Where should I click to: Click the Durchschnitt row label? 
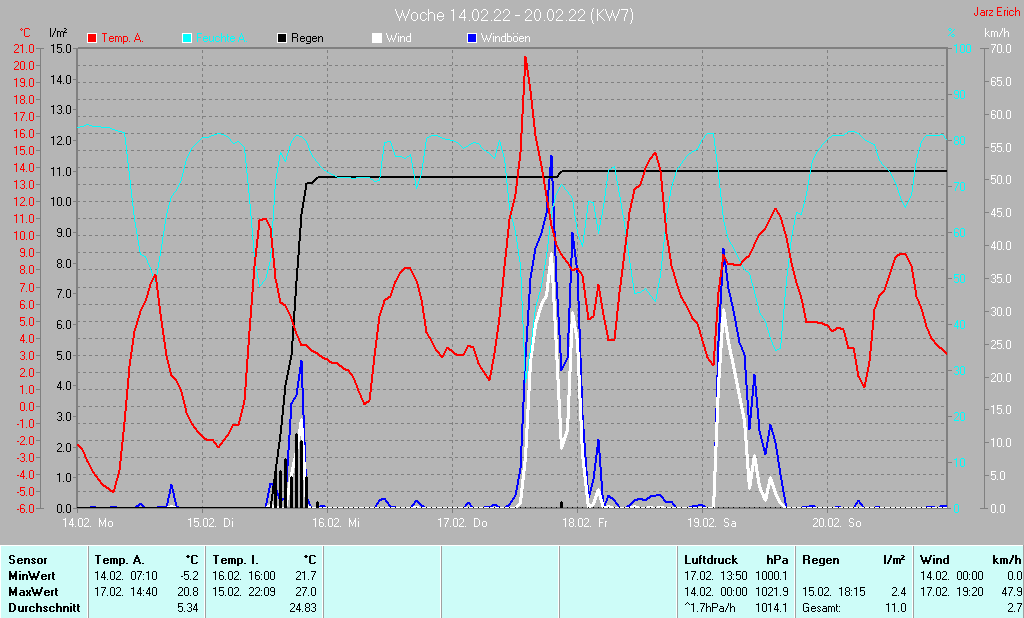42,607
